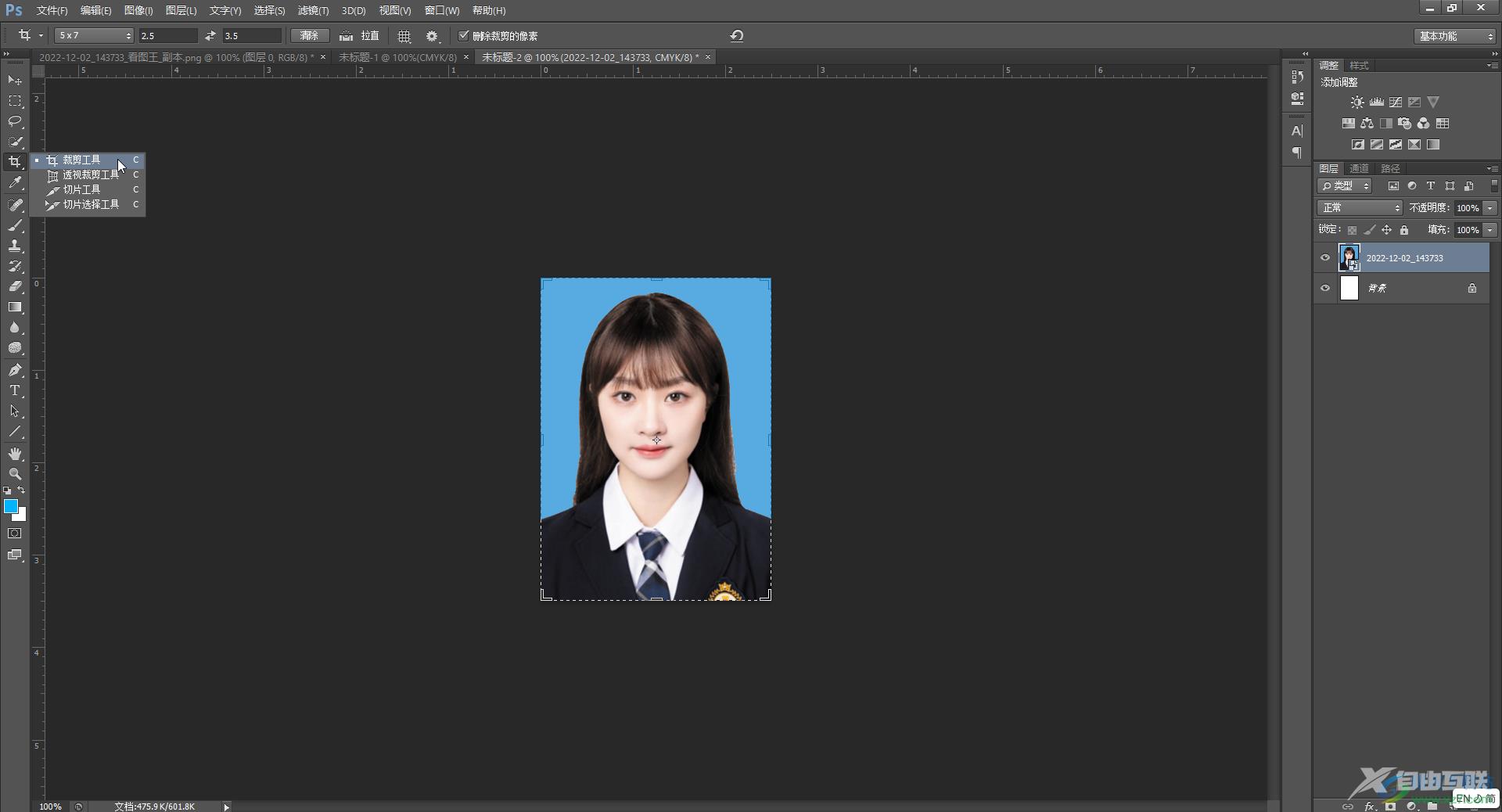1502x812 pixels.
Task: Choose 透视裁剪工具 from the flyout
Action: click(x=88, y=175)
